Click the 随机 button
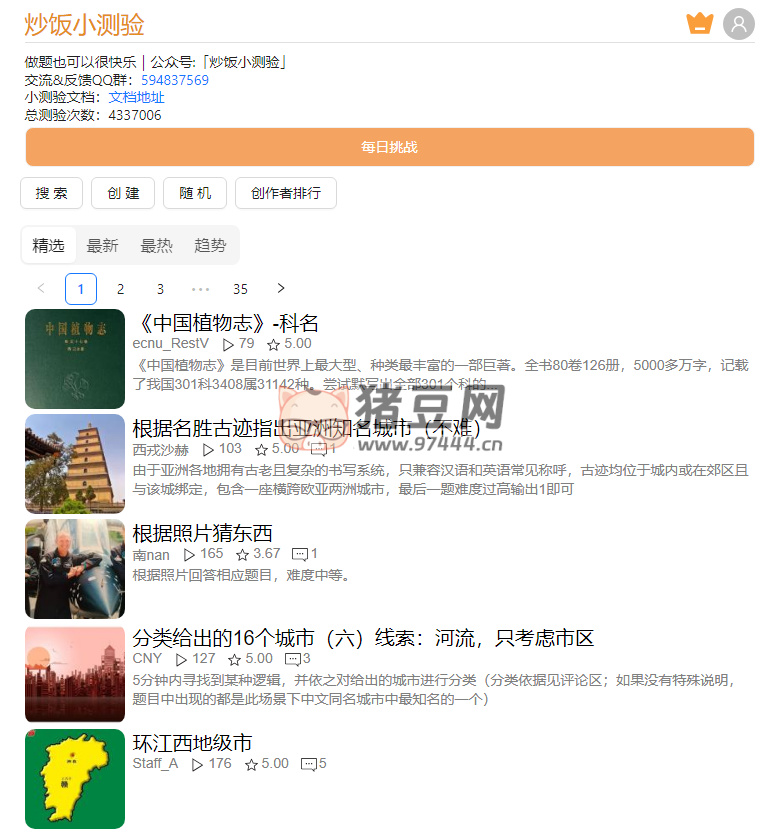784x834 pixels. click(x=195, y=193)
